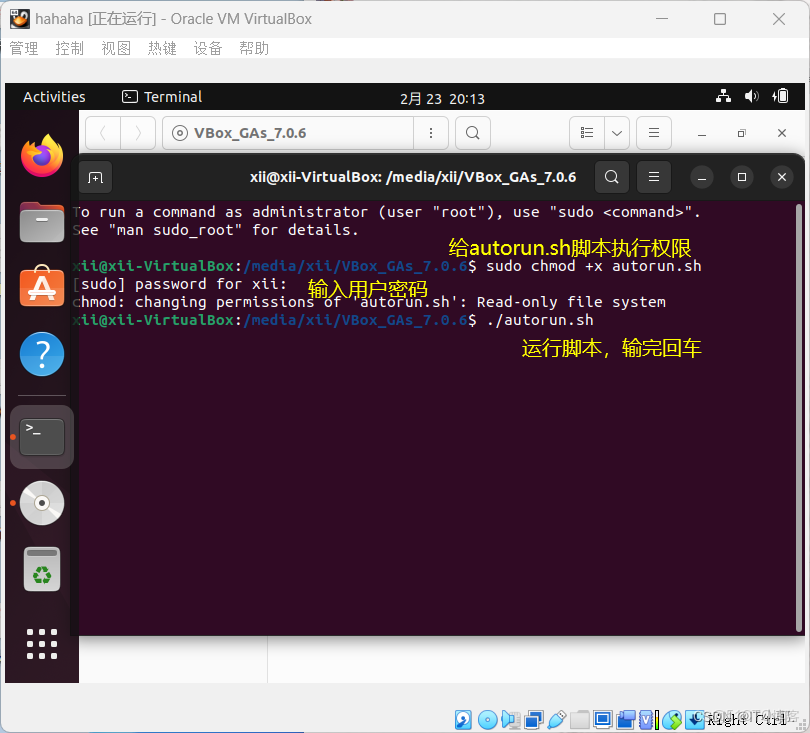810x733 pixels.
Task: Click the Activities button in the top bar
Action: (54, 96)
